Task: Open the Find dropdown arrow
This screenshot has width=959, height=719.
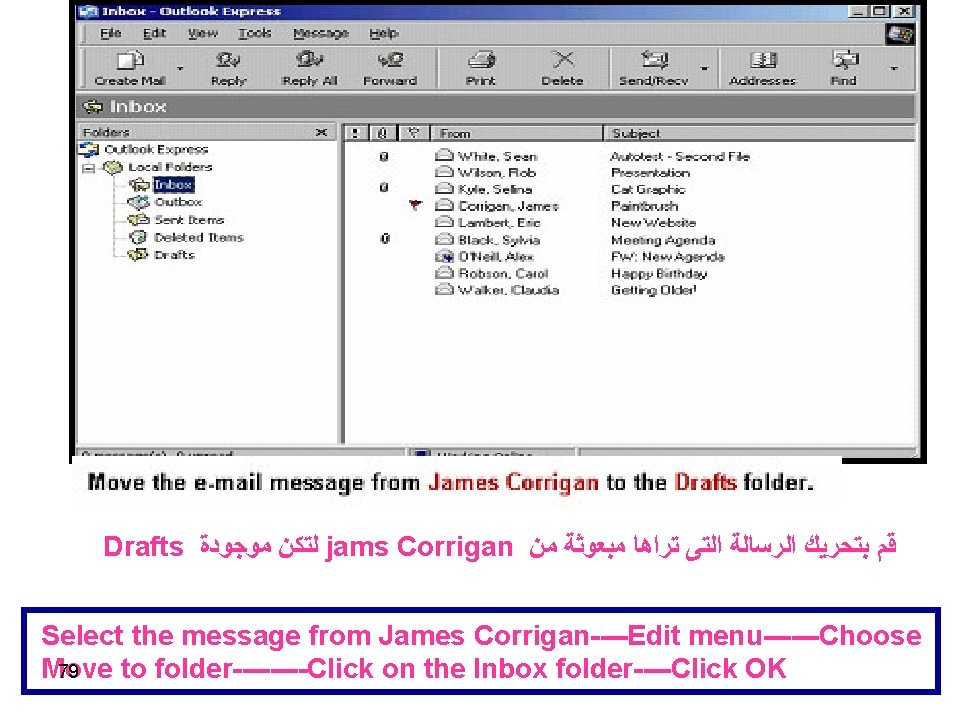Action: click(x=894, y=68)
